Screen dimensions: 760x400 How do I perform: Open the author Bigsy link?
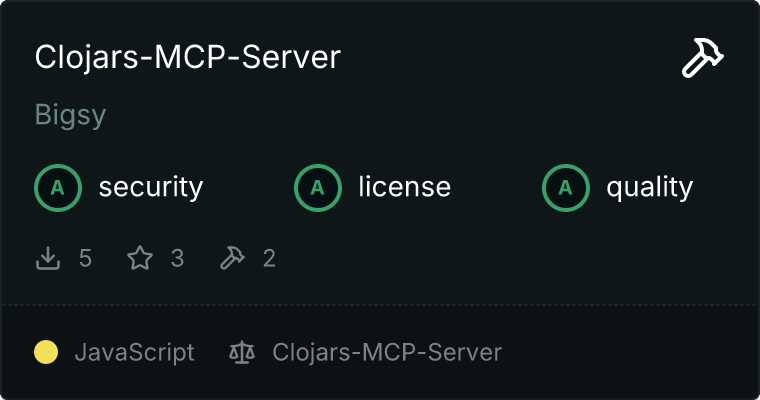tap(70, 115)
